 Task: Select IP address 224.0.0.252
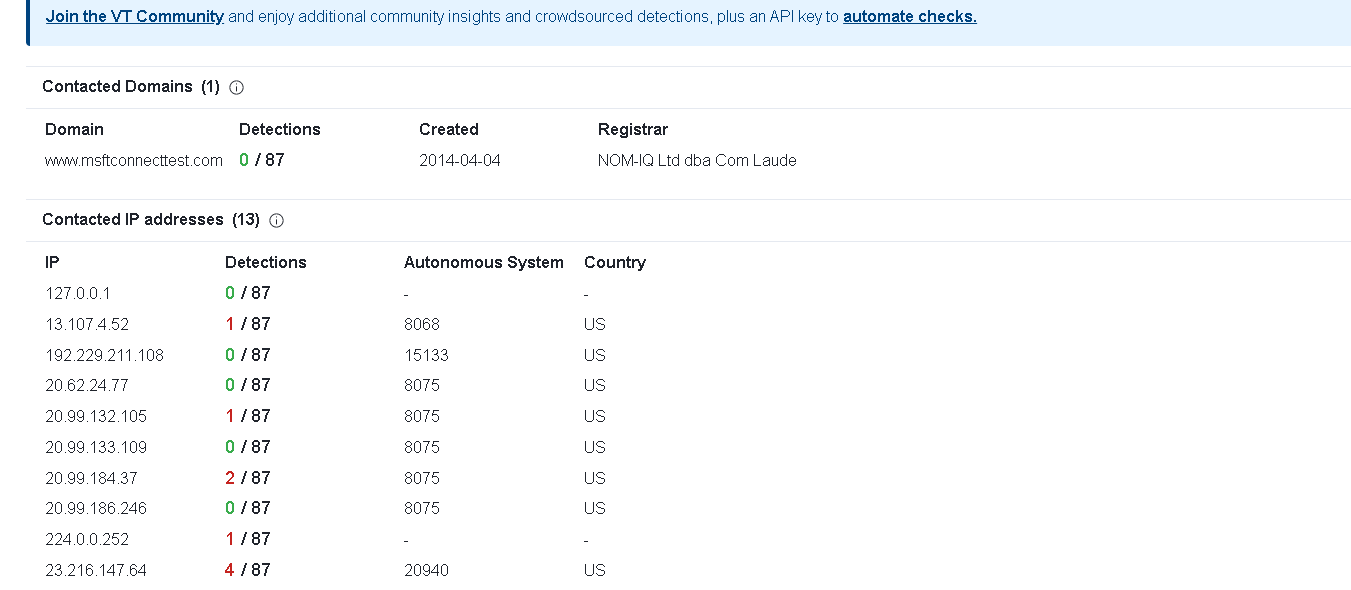pos(87,540)
